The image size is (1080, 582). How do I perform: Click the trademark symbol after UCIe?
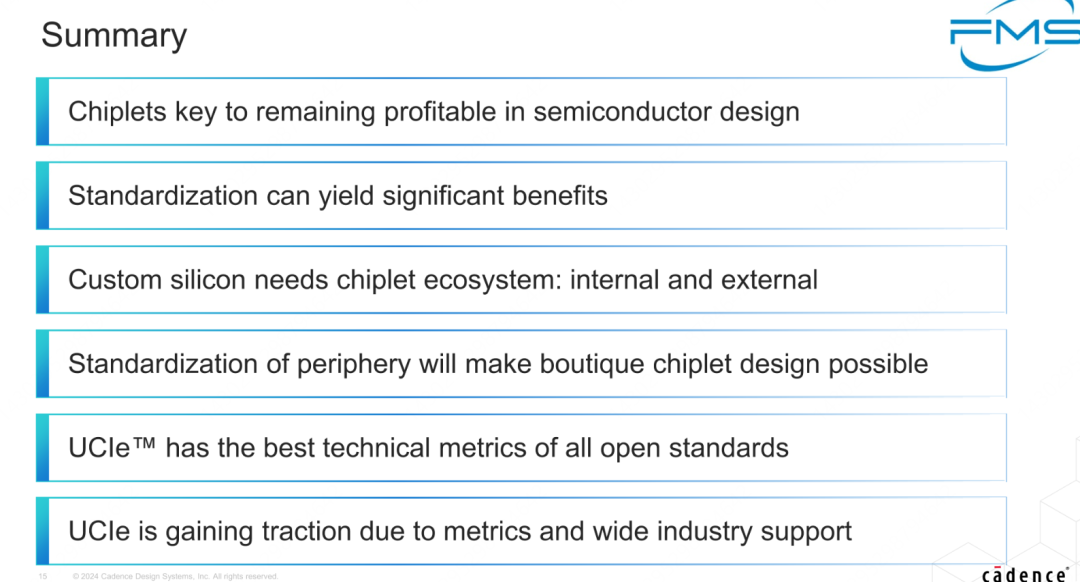(143, 442)
